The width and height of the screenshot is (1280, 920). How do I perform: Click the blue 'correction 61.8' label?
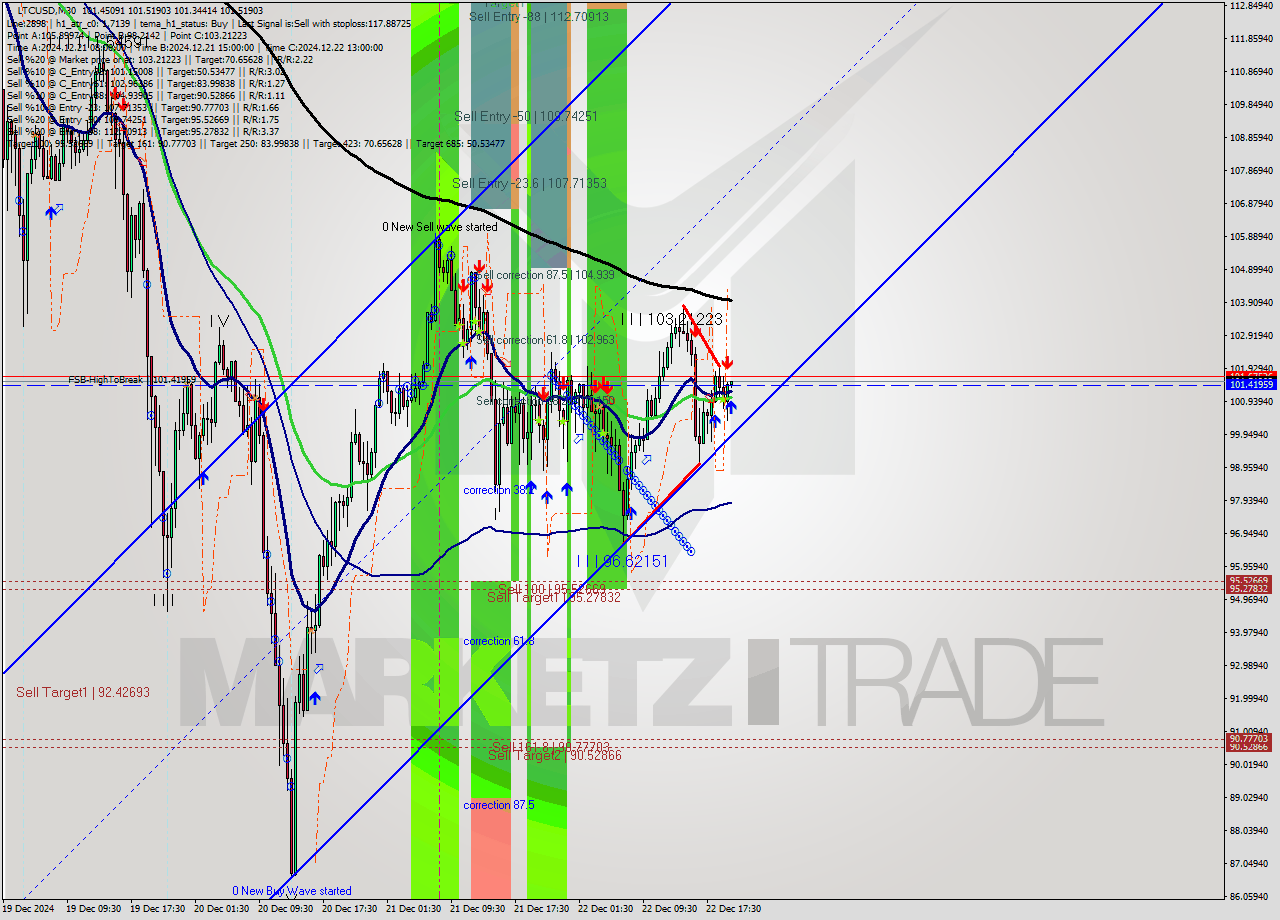point(499,641)
